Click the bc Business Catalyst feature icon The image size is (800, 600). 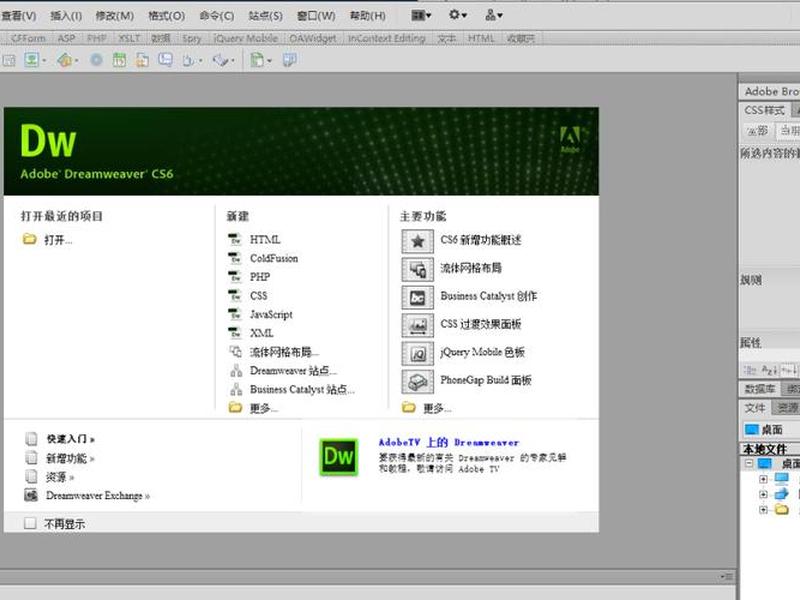click(x=417, y=297)
